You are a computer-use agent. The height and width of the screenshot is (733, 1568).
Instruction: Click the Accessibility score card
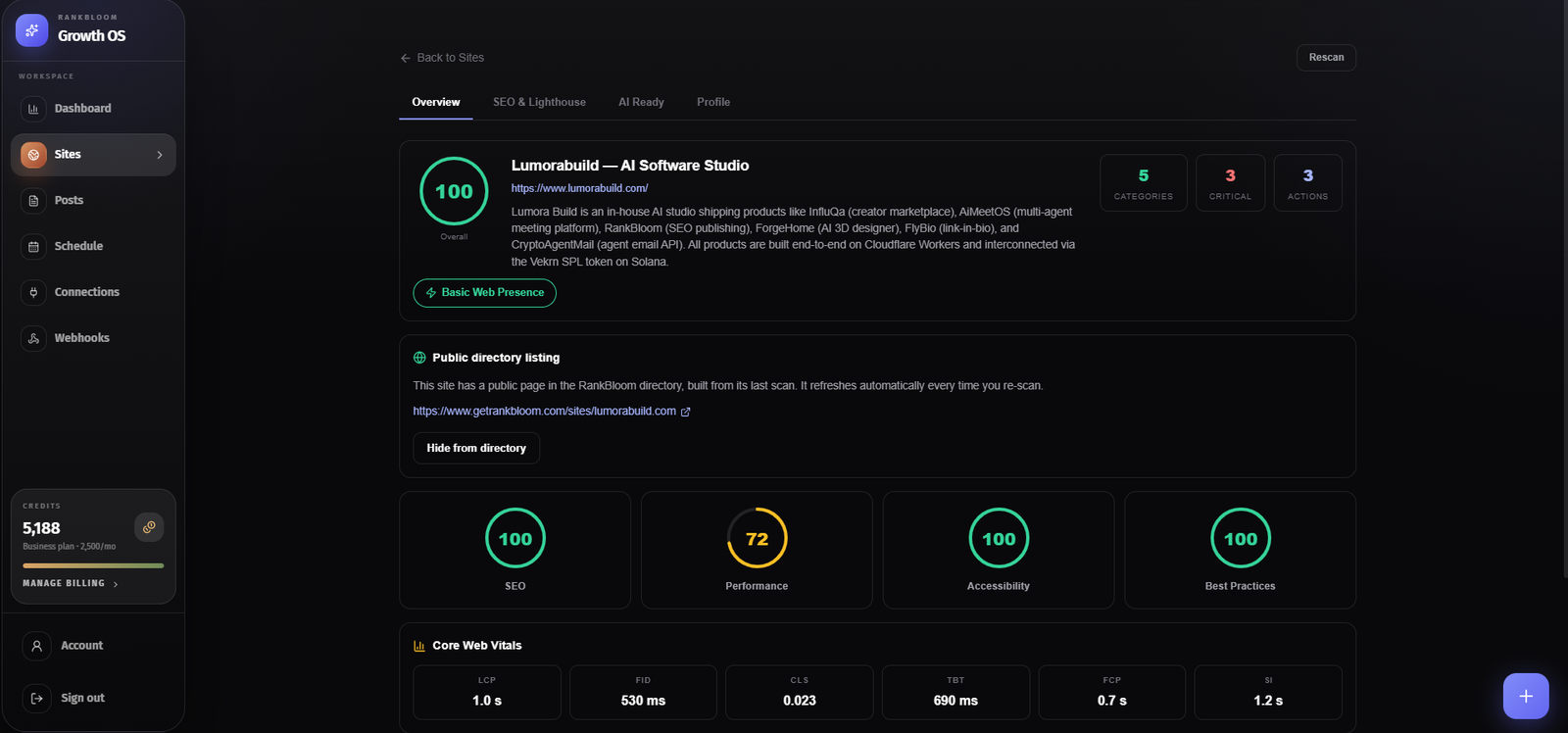[999, 550]
